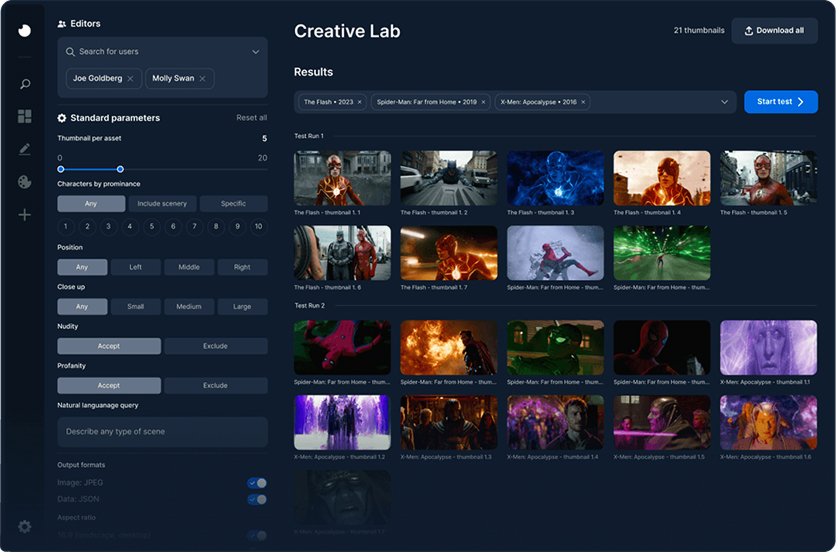Select Any under Characters by prominence
Viewport: 836px width, 552px height.
[91, 204]
